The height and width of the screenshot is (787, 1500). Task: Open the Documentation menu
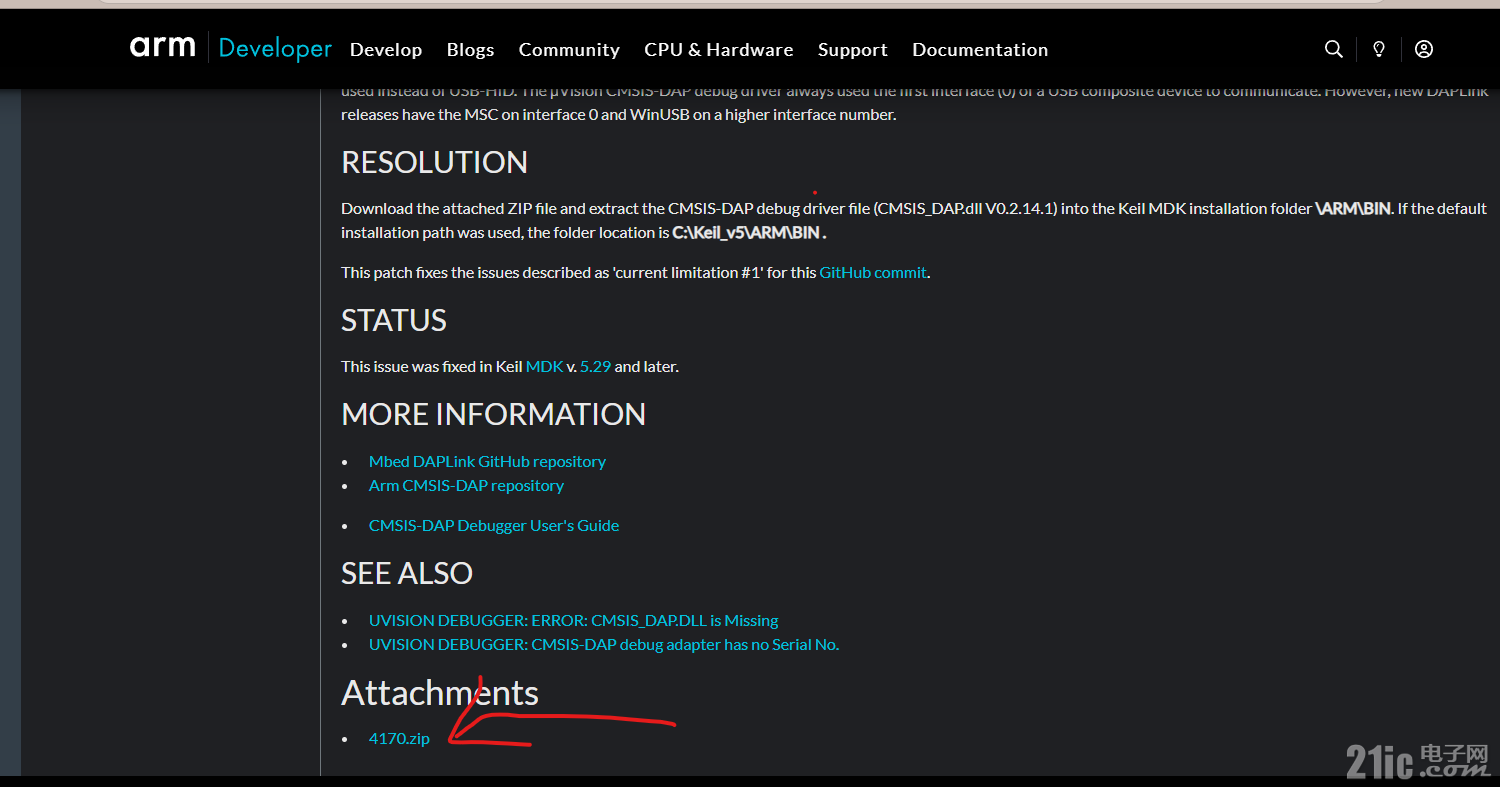(980, 50)
